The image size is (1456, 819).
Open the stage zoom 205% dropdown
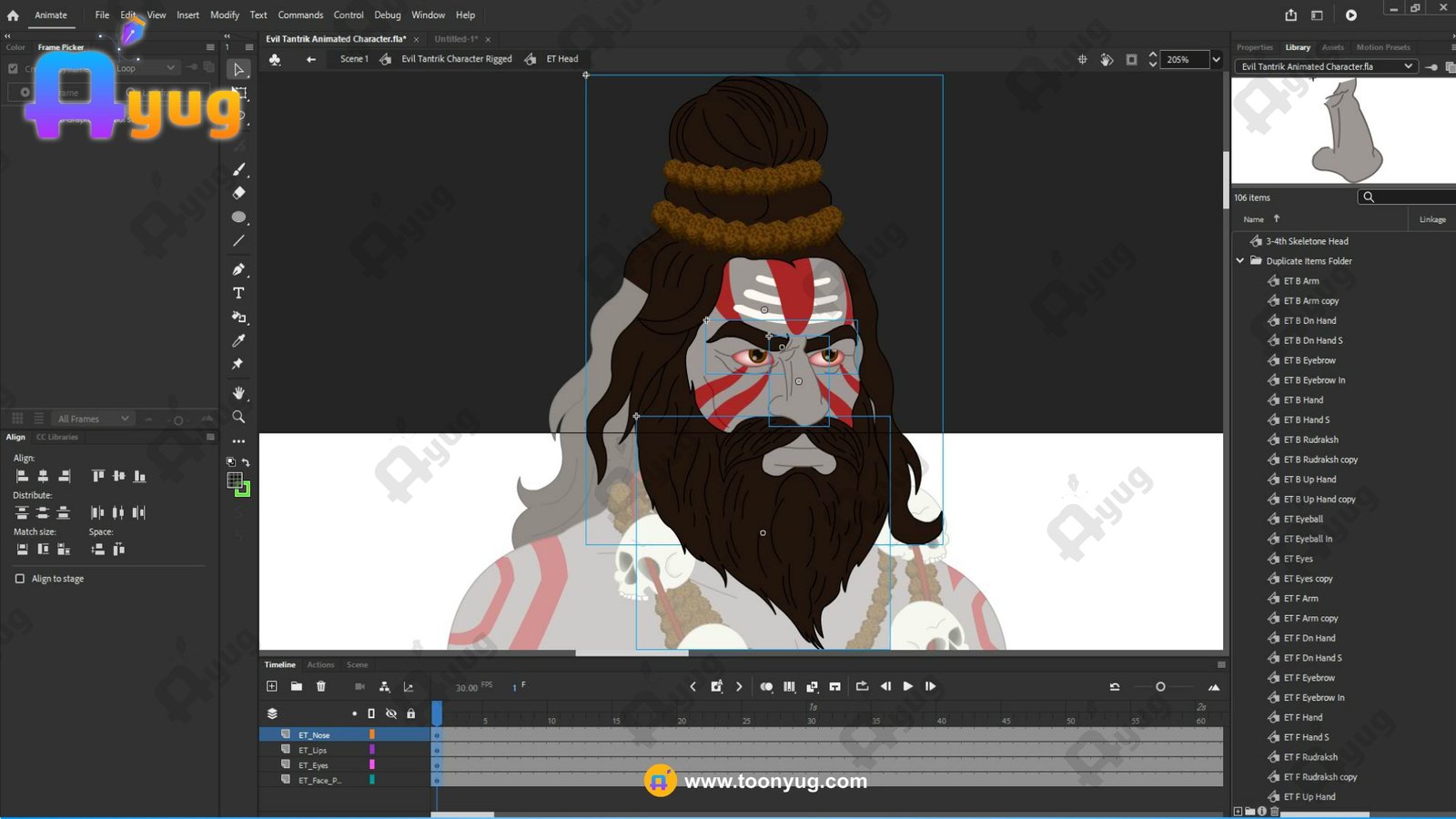pos(1216,59)
